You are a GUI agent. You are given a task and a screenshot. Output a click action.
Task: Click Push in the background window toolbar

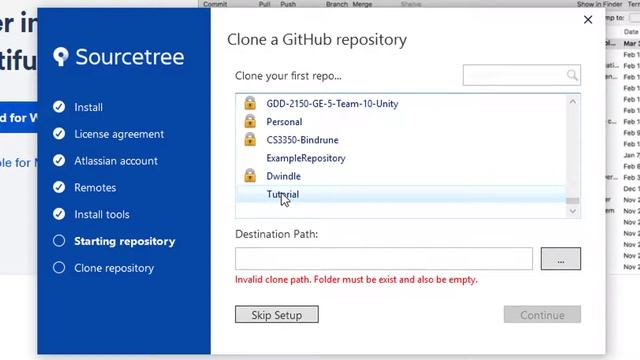(x=288, y=4)
